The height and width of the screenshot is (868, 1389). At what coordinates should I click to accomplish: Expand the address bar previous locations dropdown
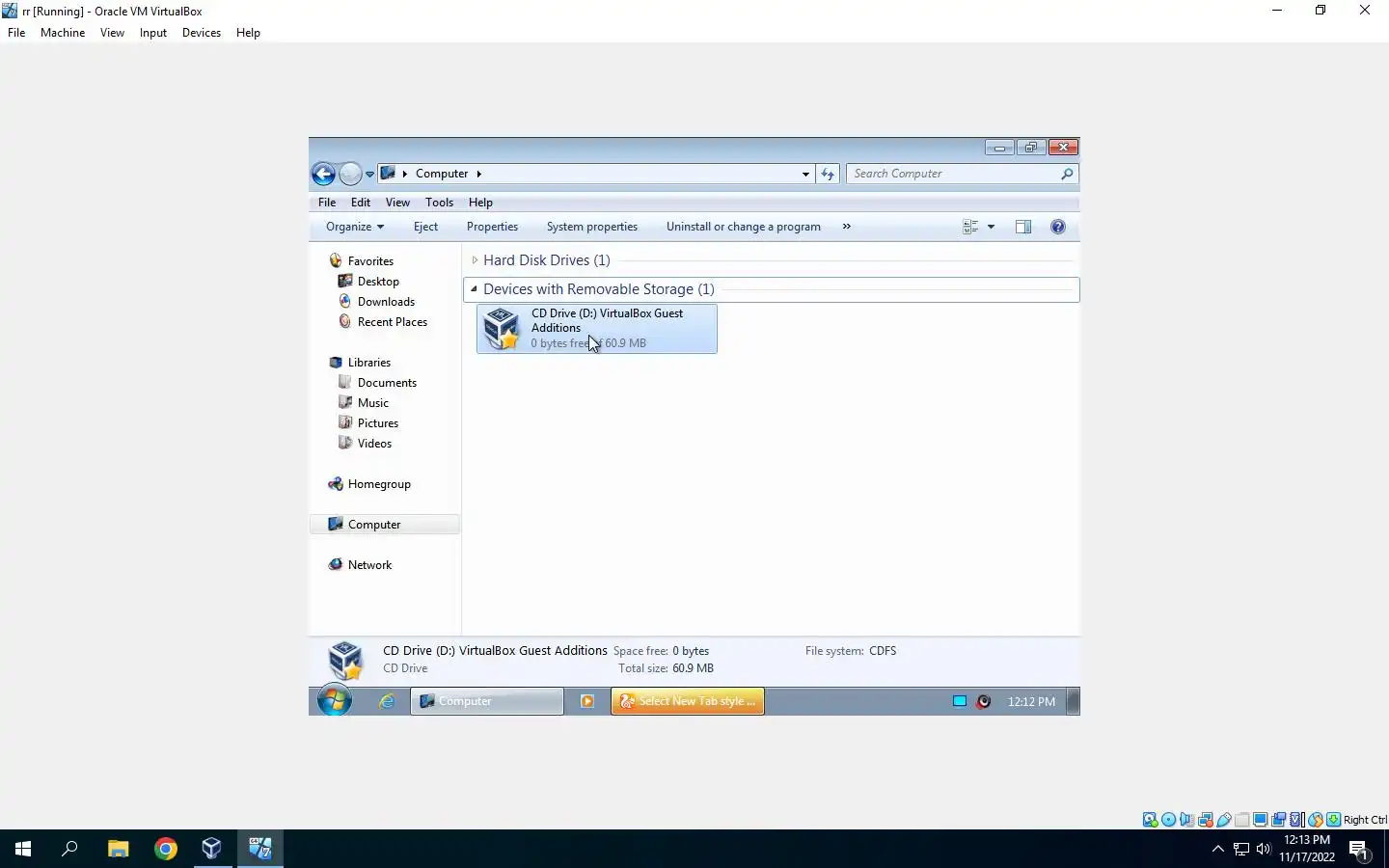(805, 175)
